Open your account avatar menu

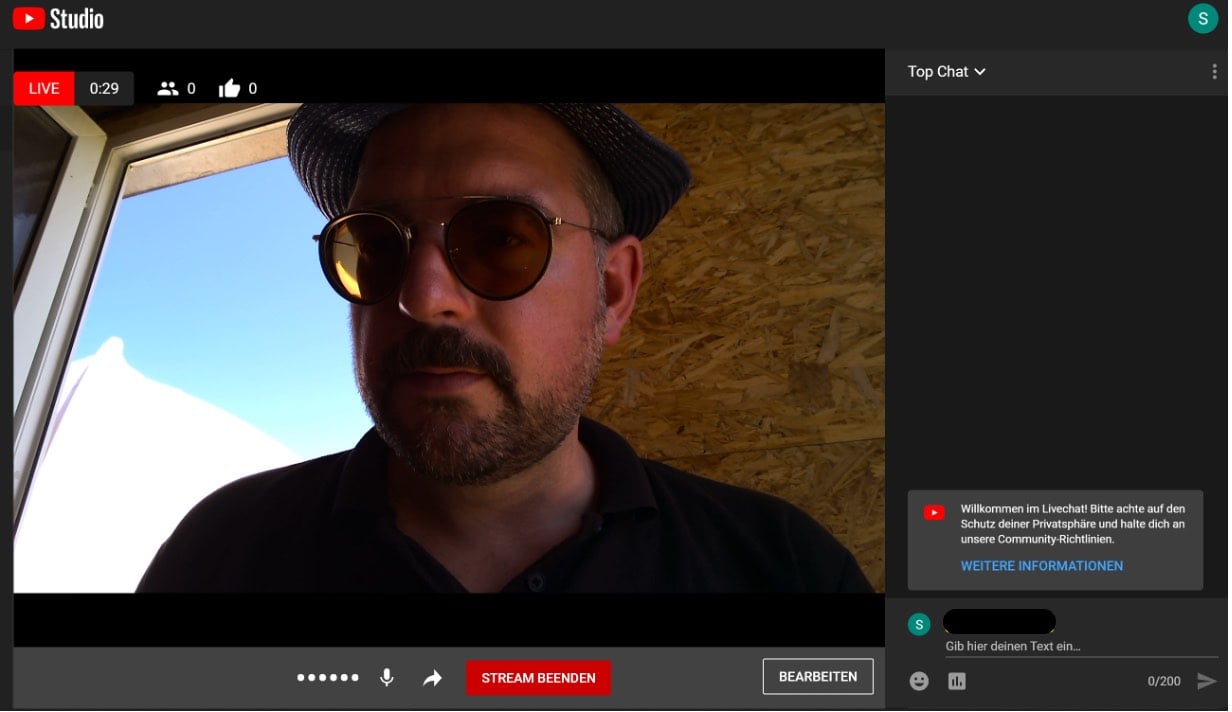(1202, 17)
